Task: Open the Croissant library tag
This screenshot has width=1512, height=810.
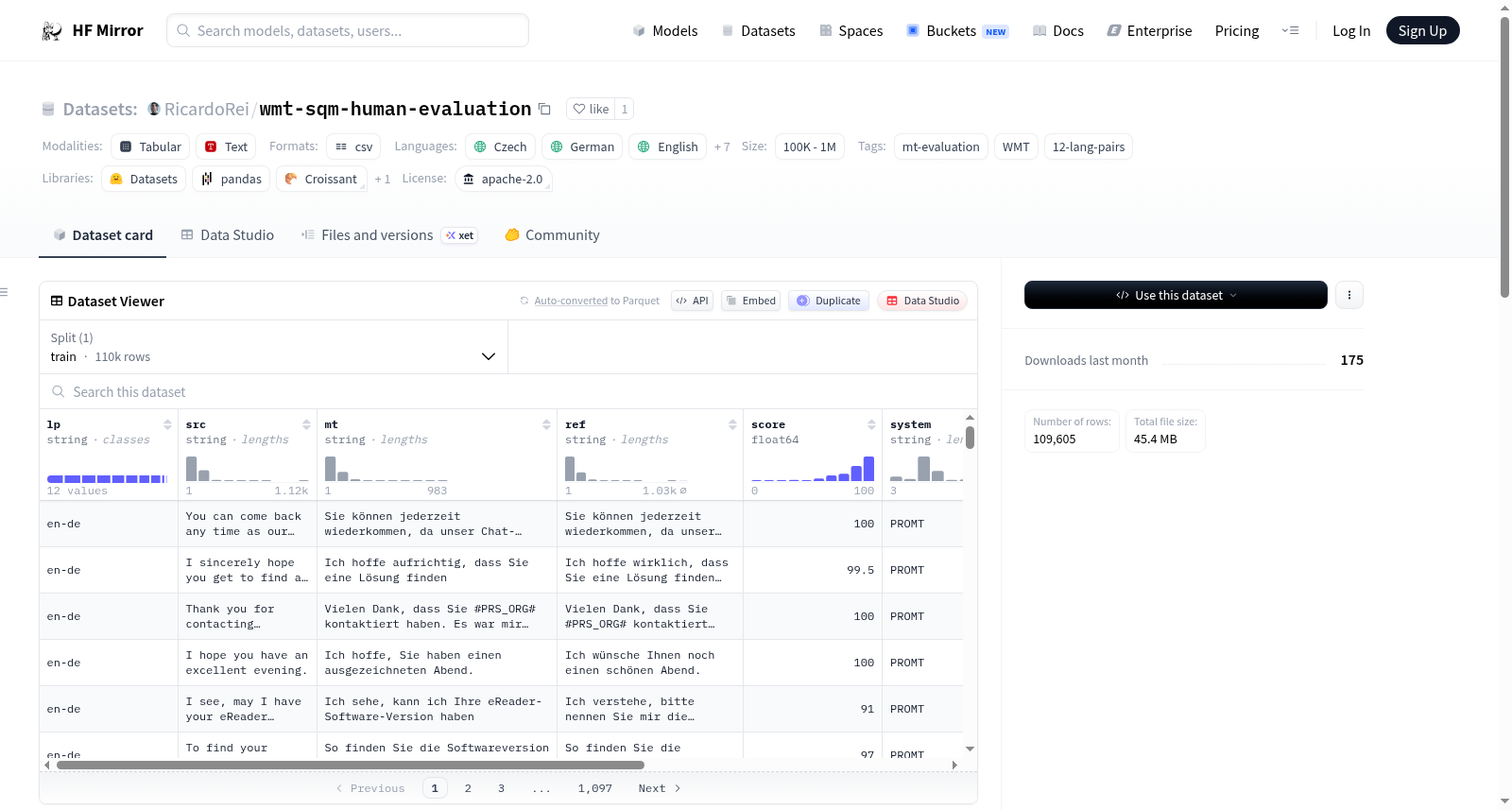Action: click(321, 179)
